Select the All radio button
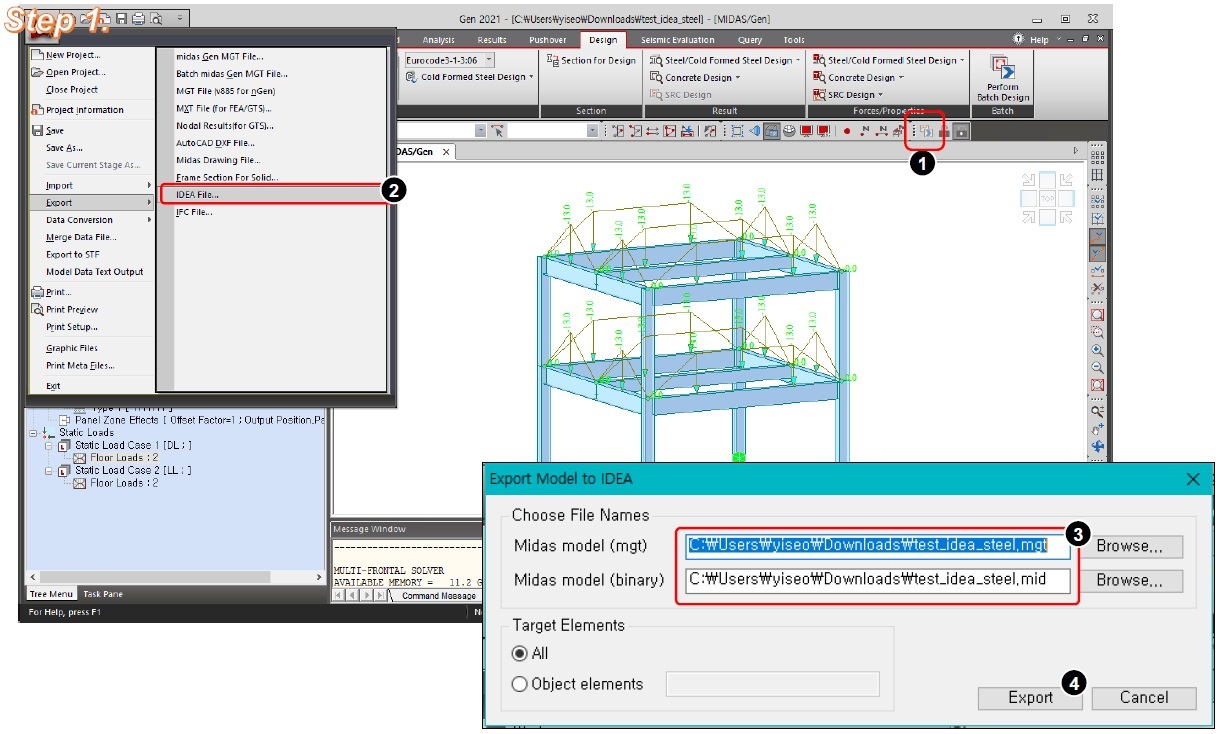1220x734 pixels. 519,653
